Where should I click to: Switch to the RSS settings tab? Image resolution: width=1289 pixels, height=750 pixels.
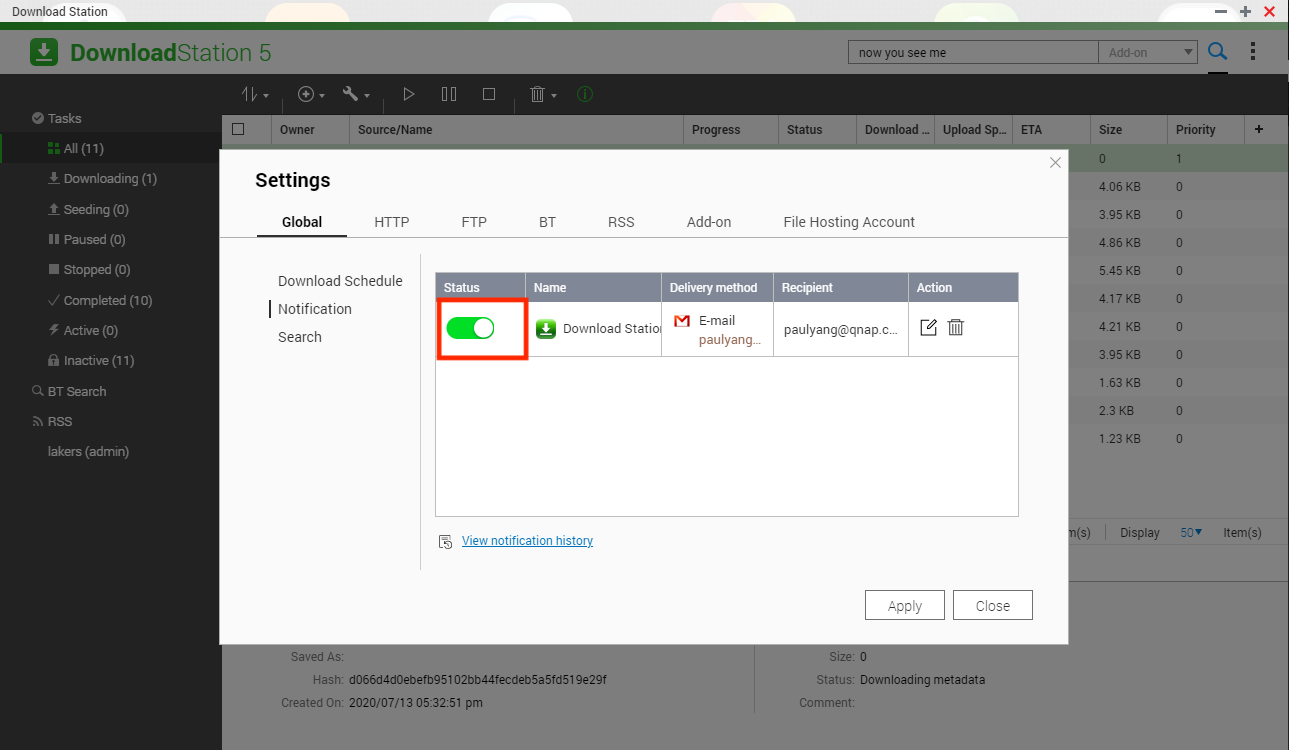[621, 222]
